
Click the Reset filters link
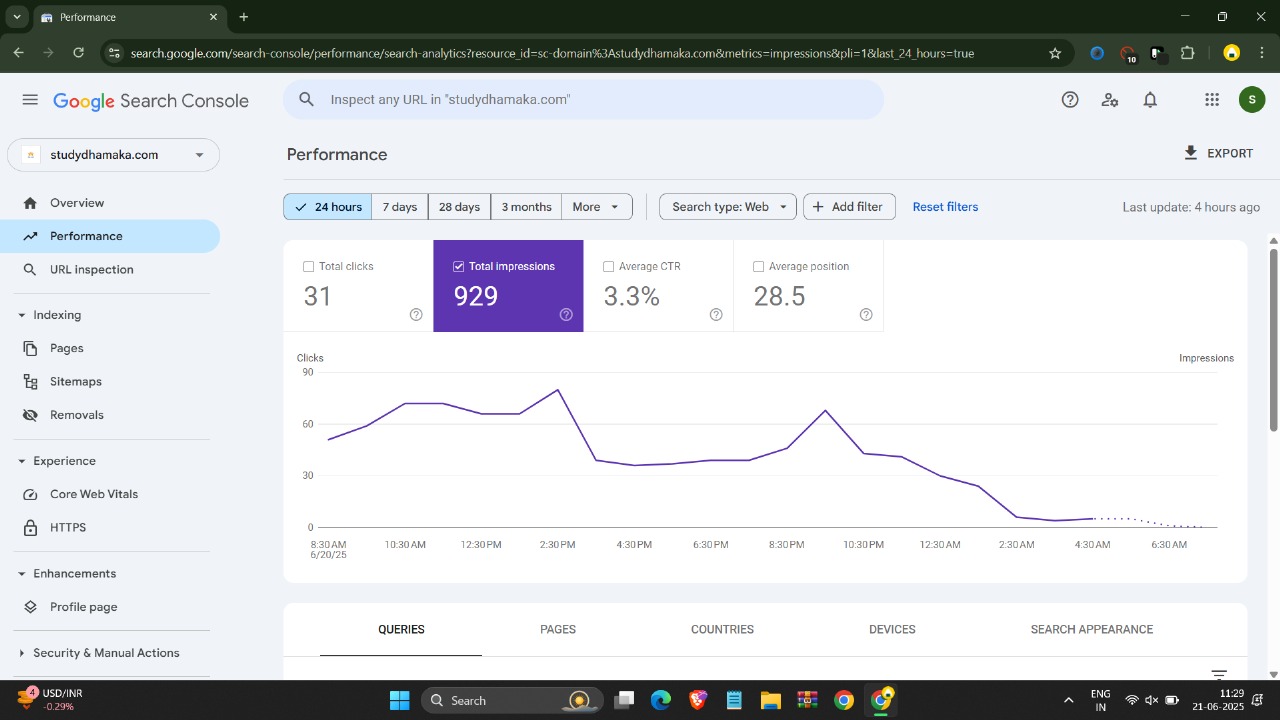tap(945, 207)
